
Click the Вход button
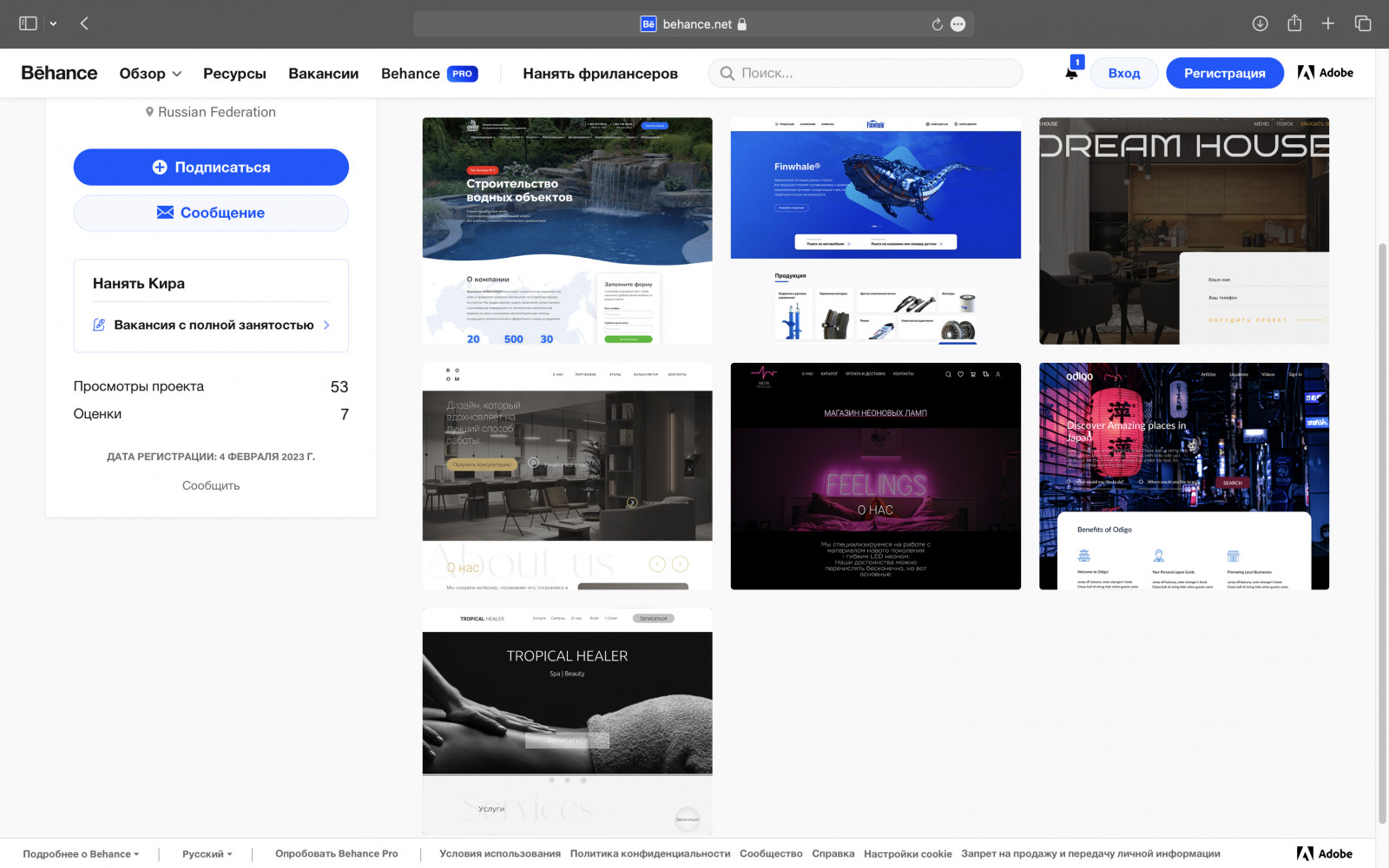pyautogui.click(x=1123, y=73)
